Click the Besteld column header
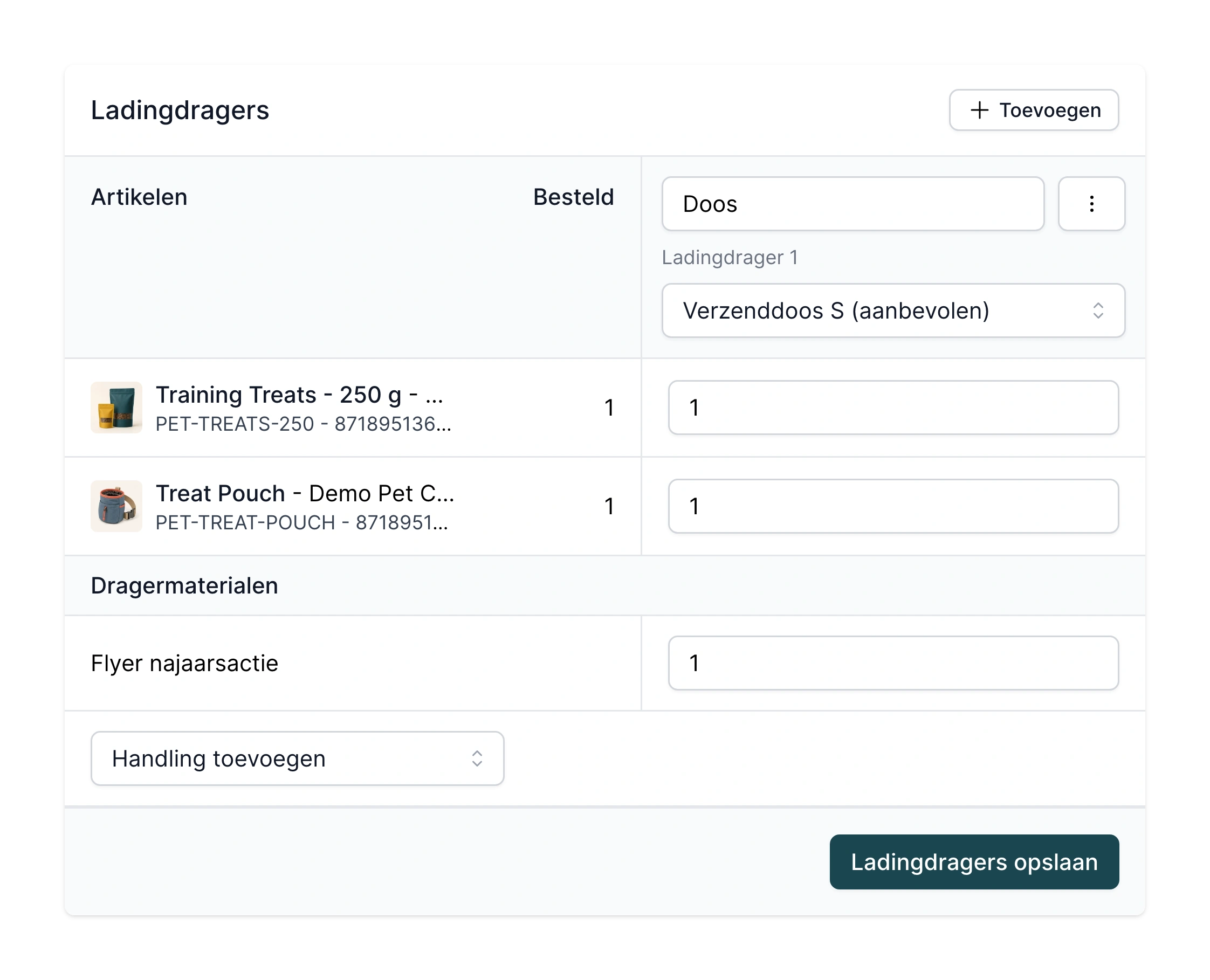Screen dimensions: 1210x980 tap(573, 197)
